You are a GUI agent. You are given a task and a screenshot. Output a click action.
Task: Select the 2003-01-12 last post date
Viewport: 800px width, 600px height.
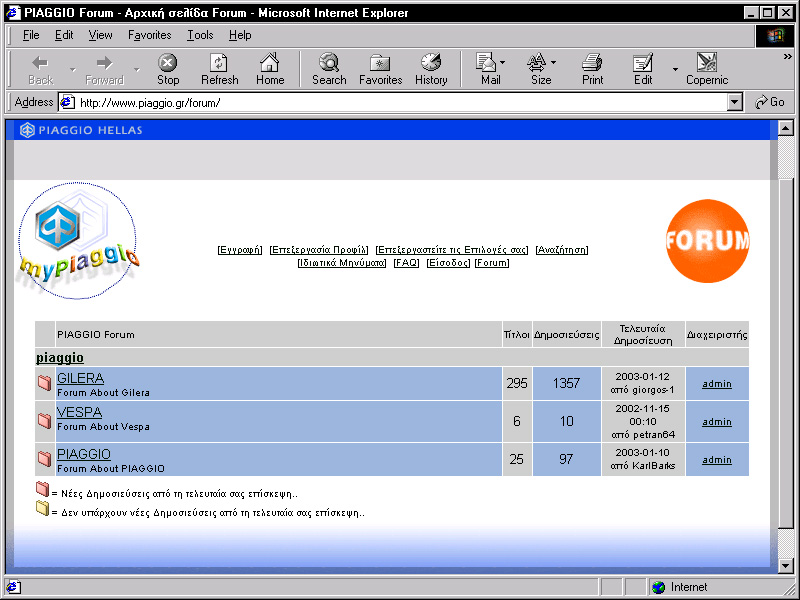(642, 377)
